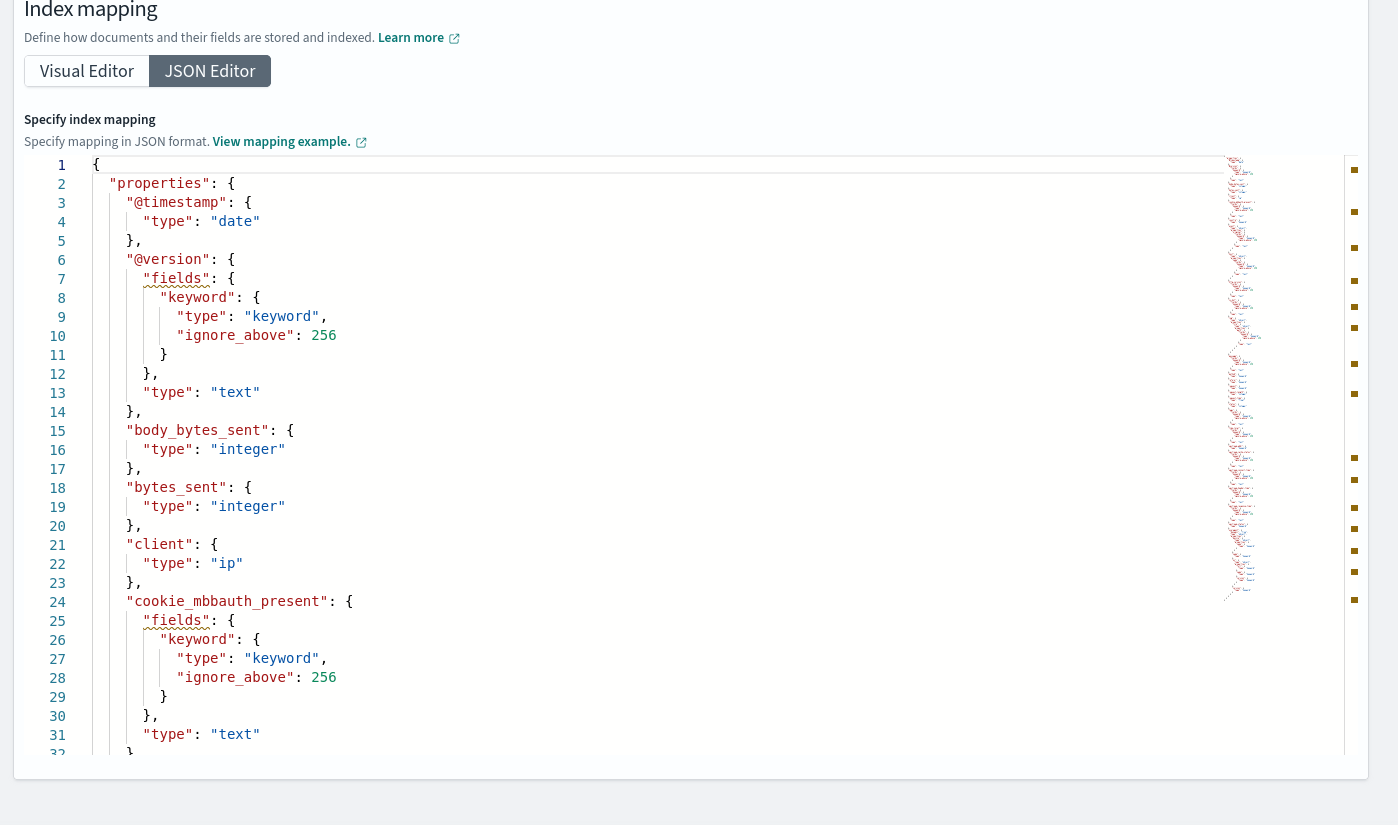Screen dimensions: 1398x825
Task: Click the "cookie_mbbauth_present" field name
Action: point(227,602)
